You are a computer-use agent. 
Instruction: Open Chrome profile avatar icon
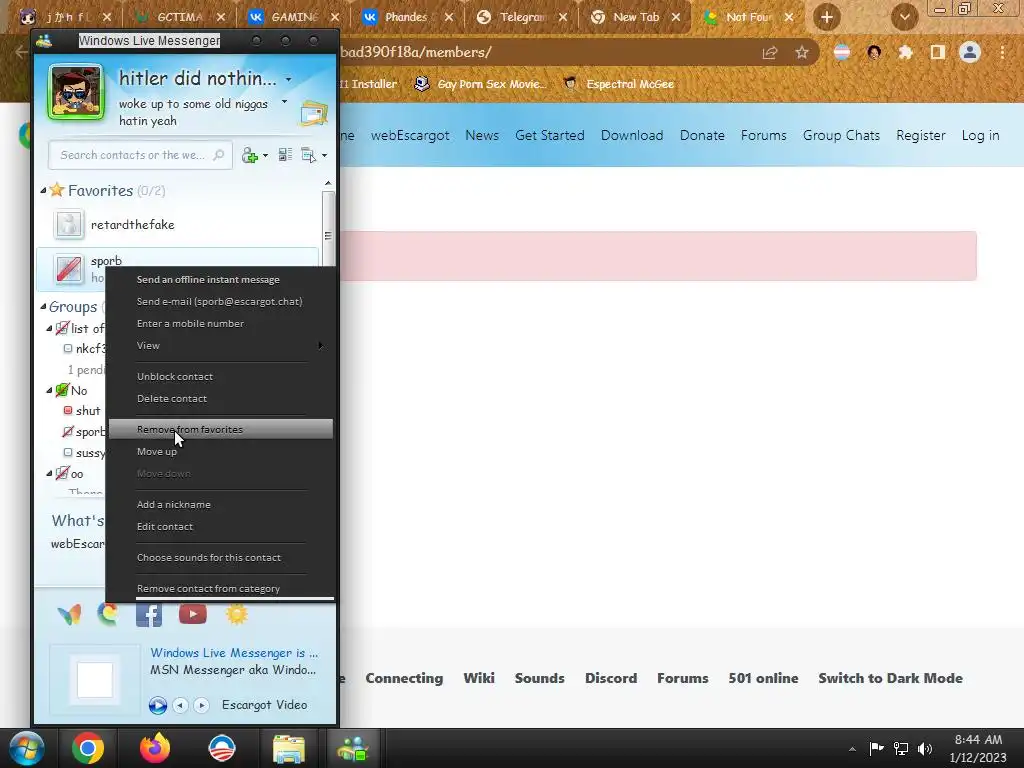[x=970, y=52]
